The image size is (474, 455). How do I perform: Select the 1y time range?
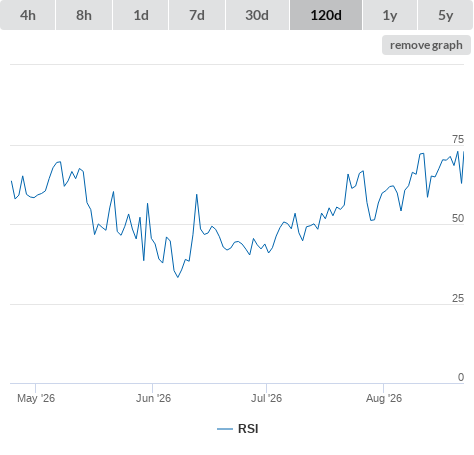pyautogui.click(x=390, y=15)
